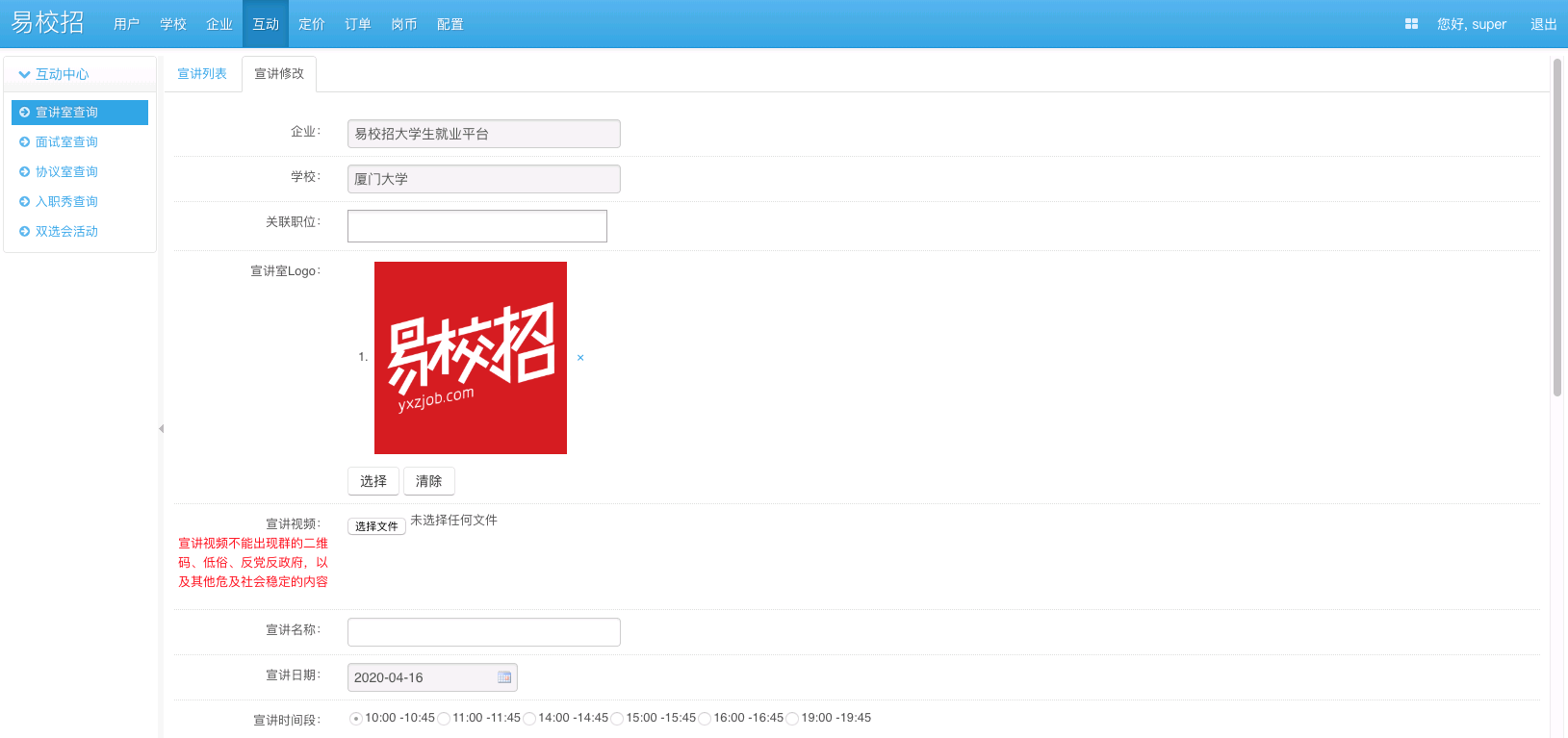Choose the 14:00-14:45 time slot
1568x738 pixels.
point(529,719)
